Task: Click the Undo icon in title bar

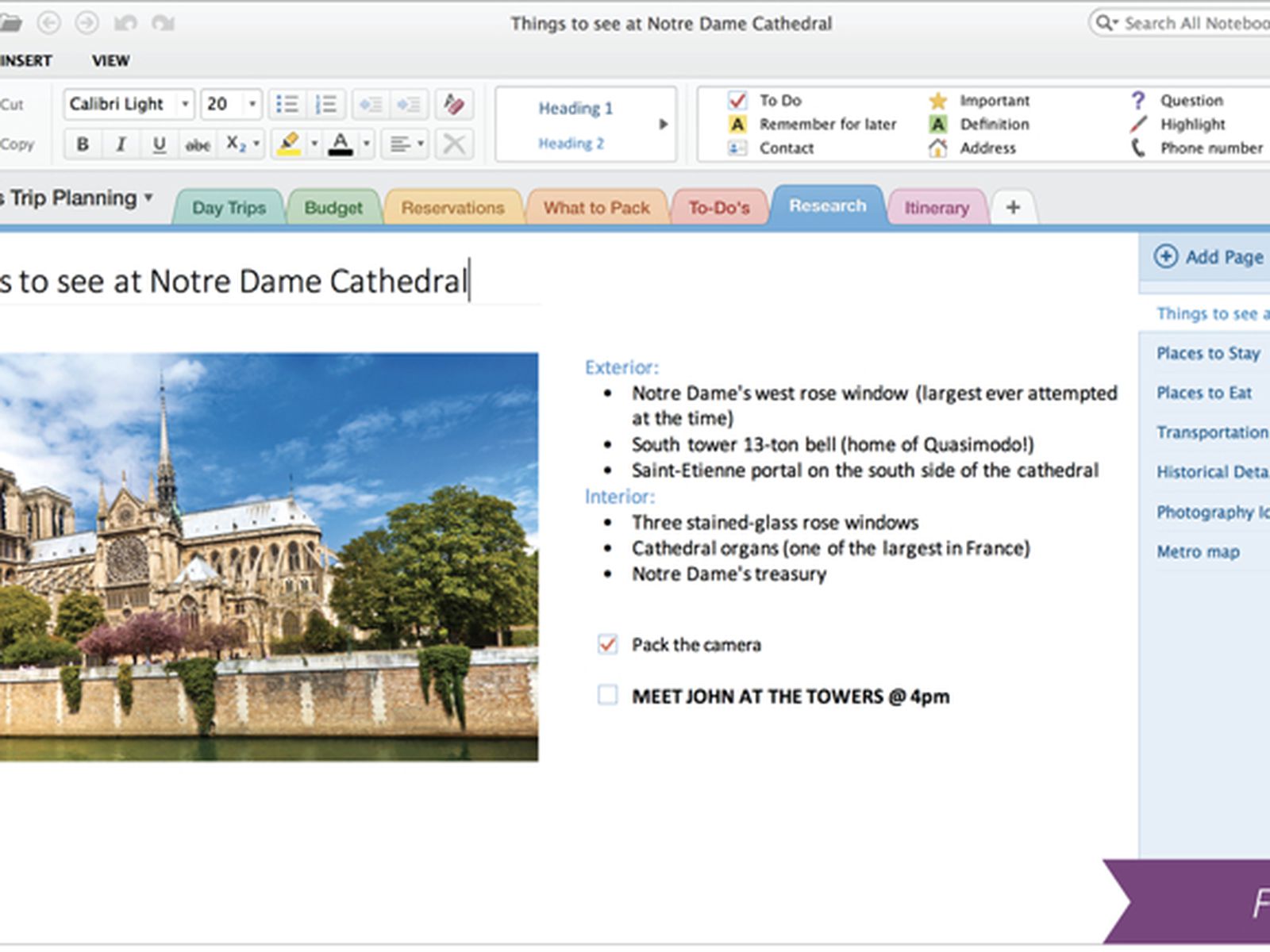Action: coord(125,23)
